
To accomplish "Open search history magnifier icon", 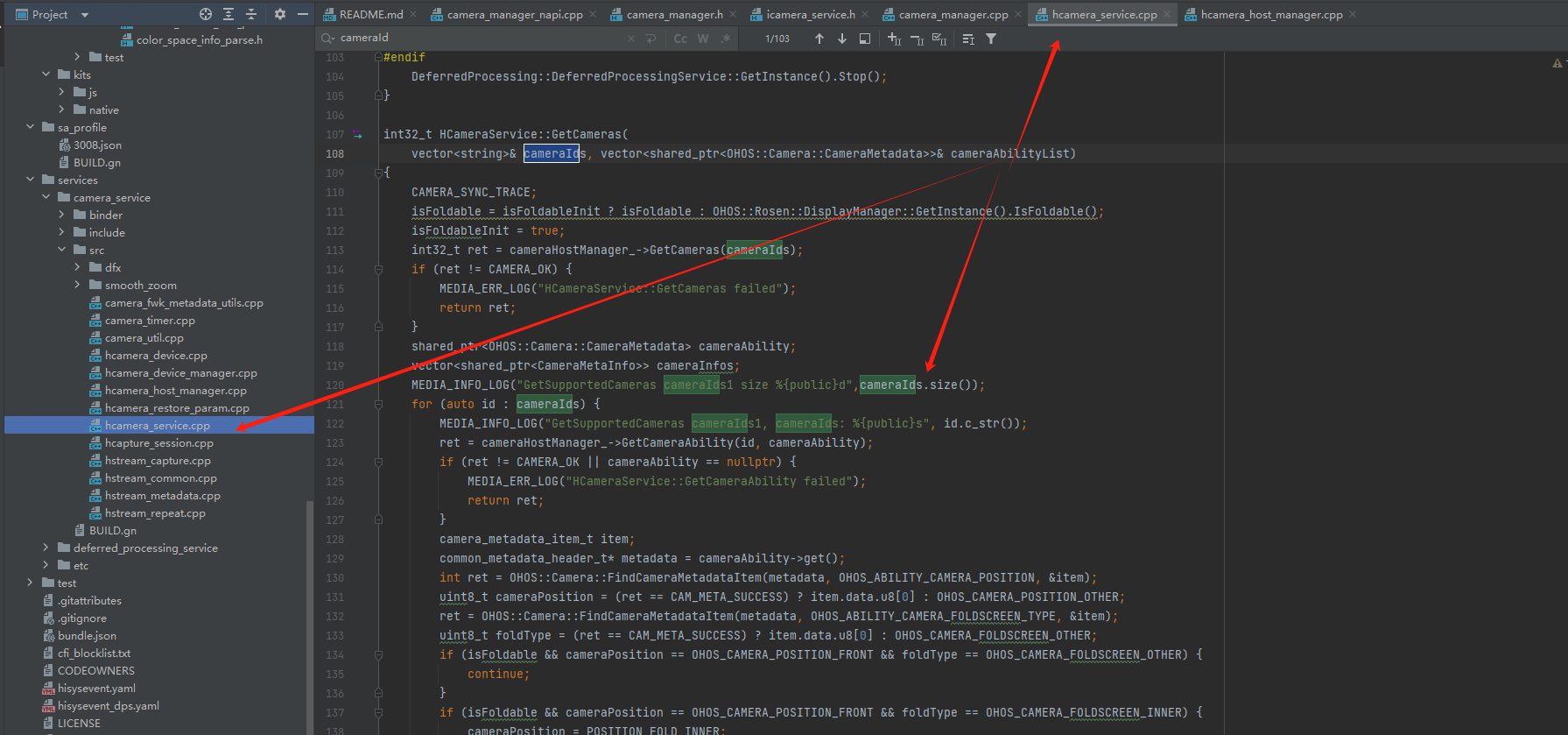I will (x=328, y=38).
